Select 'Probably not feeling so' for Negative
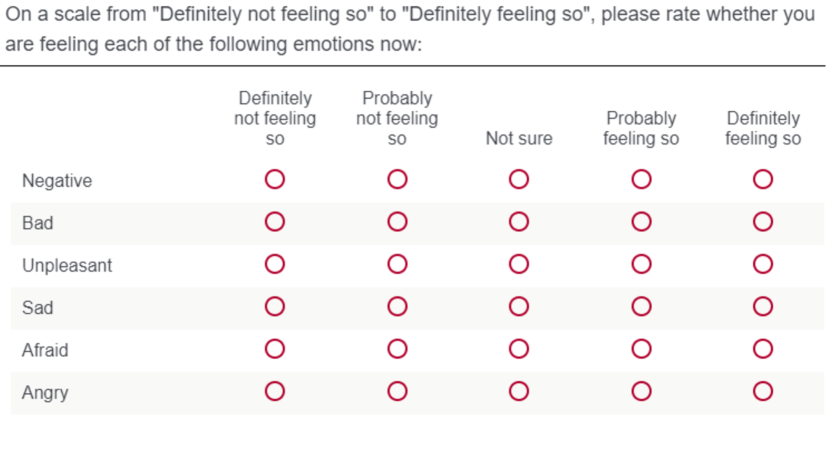Screen dimensions: 830x452 [x=397, y=180]
